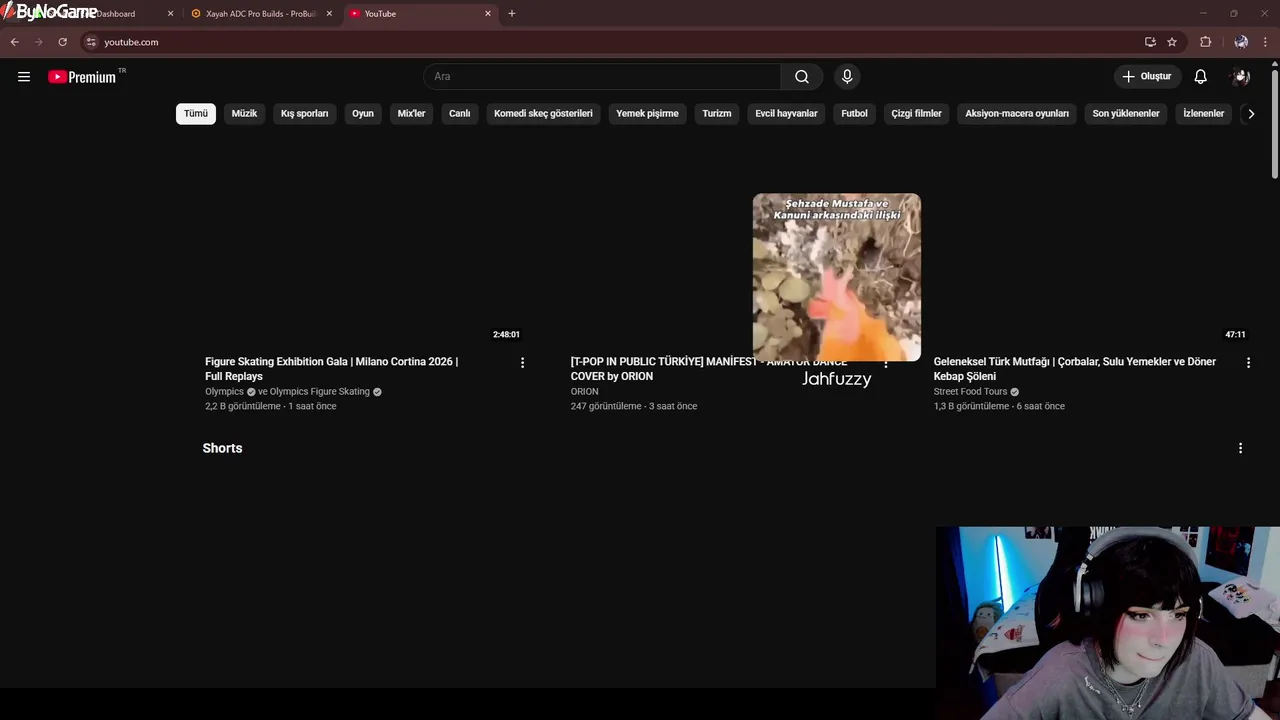Visit Olympics Figure Skating channel link
This screenshot has height=720, width=1280.
click(x=319, y=392)
